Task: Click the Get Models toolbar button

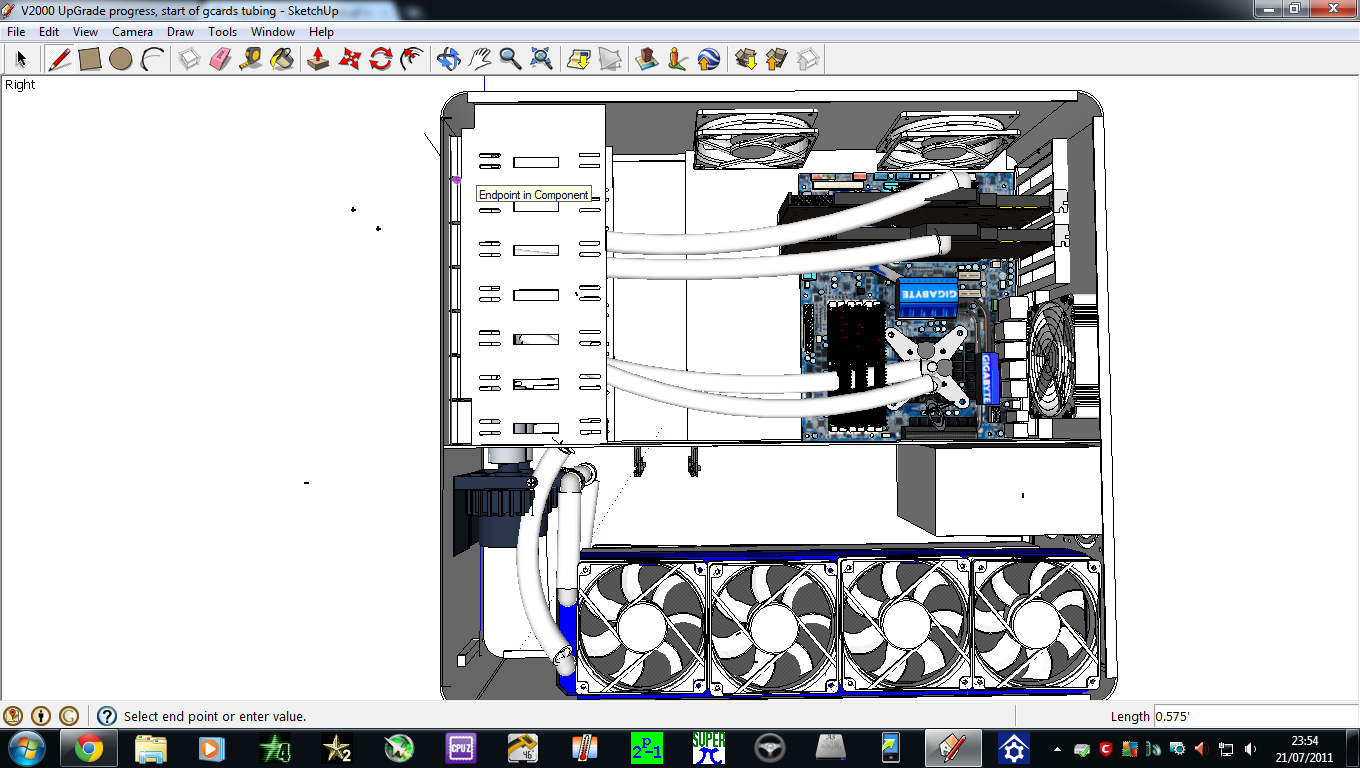Action: click(x=745, y=60)
